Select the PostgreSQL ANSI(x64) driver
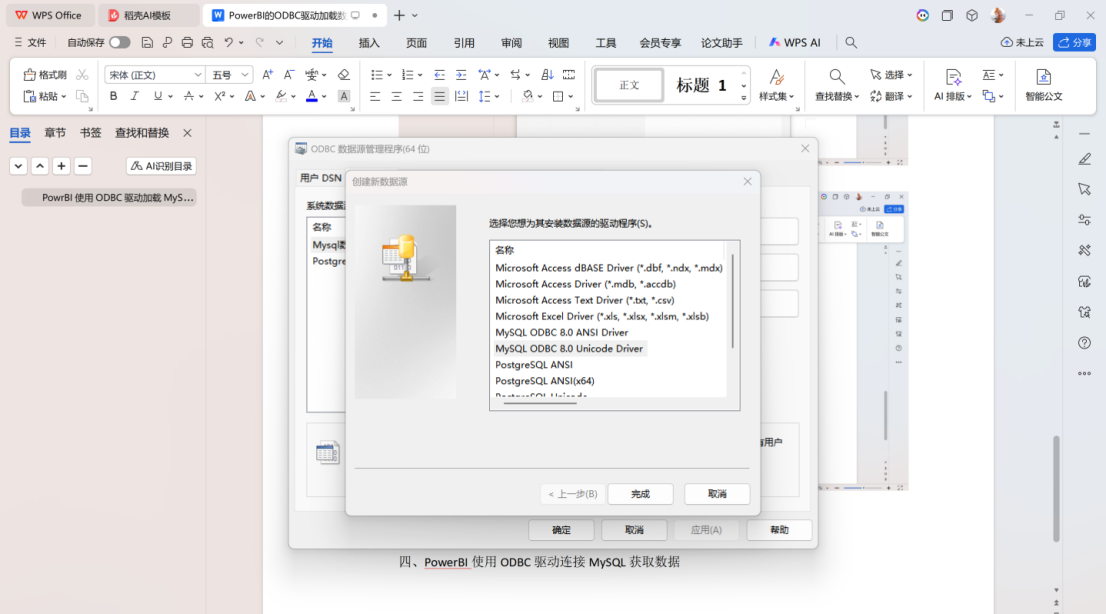The height and width of the screenshot is (614, 1106). tap(545, 381)
